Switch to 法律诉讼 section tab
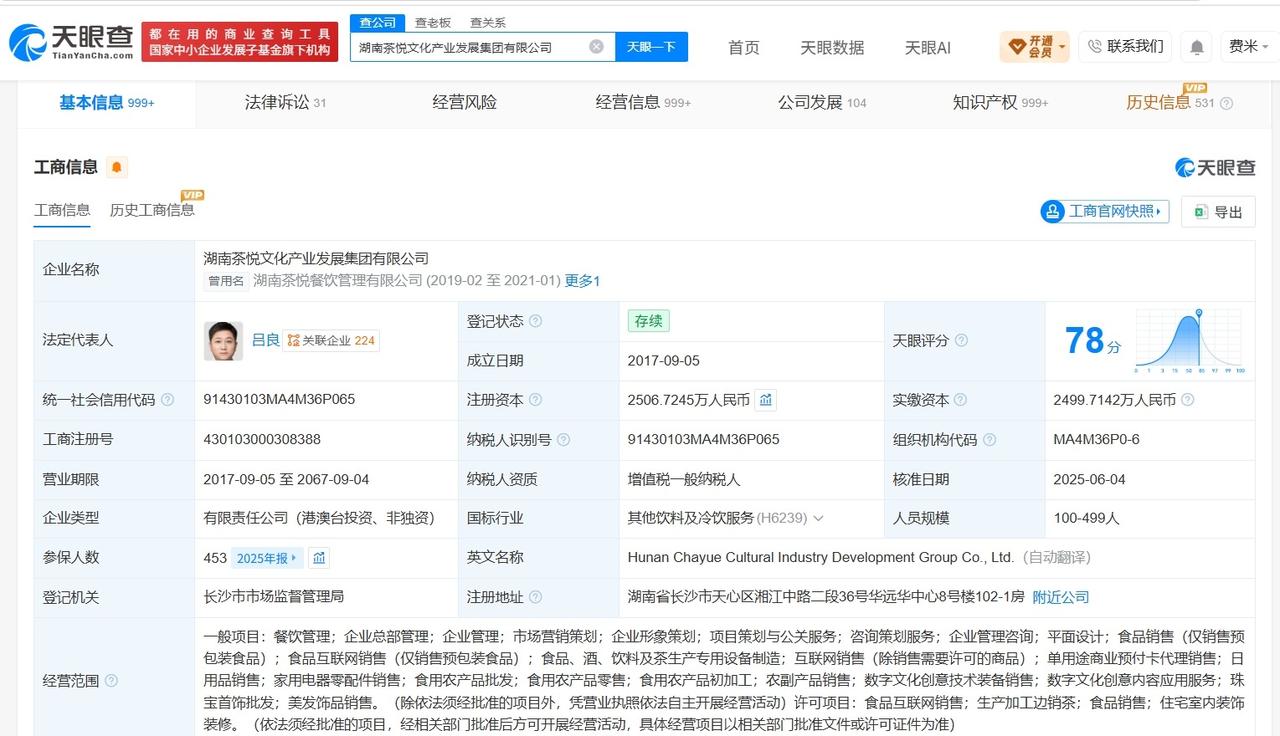This screenshot has width=1280, height=736. coord(285,102)
